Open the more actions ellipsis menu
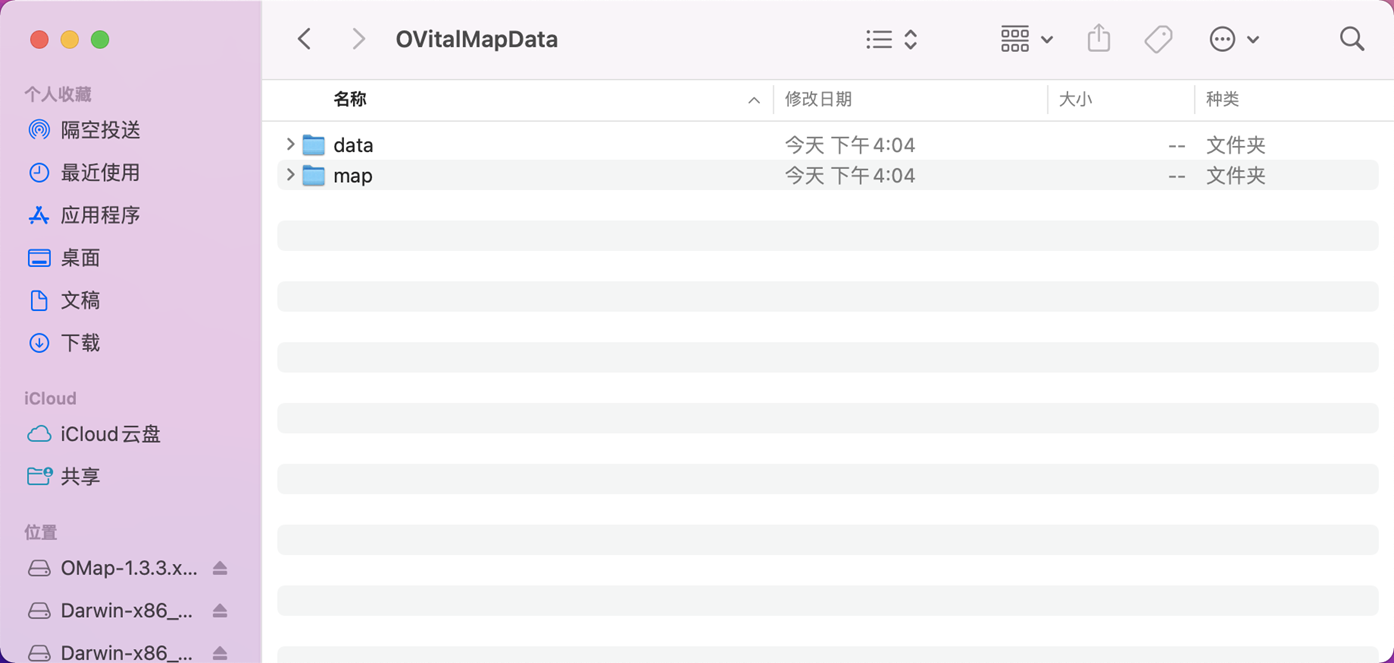Screen dimensions: 1394x663 (x=1233, y=39)
